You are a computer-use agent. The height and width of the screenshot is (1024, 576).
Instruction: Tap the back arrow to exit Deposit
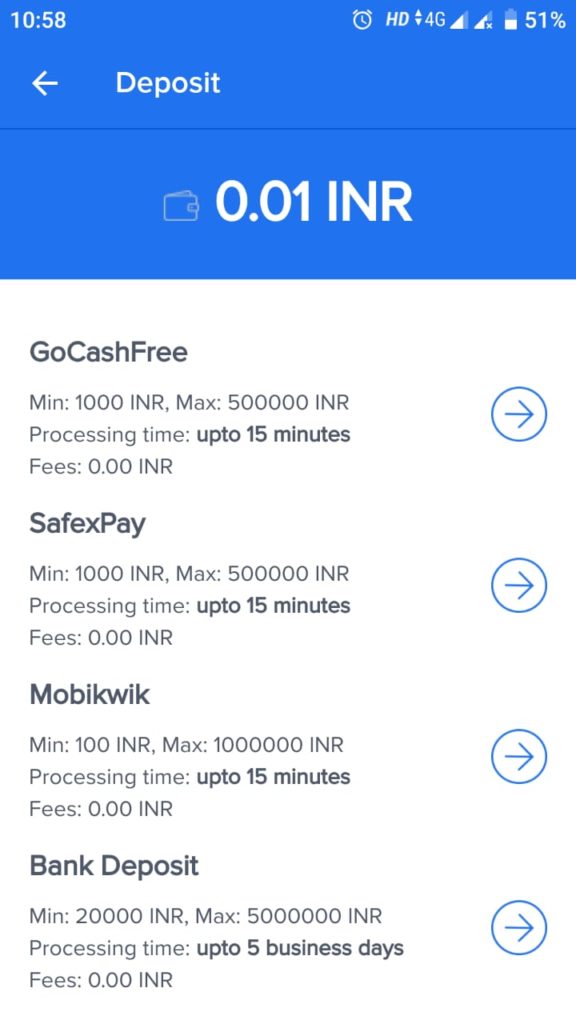[x=44, y=83]
